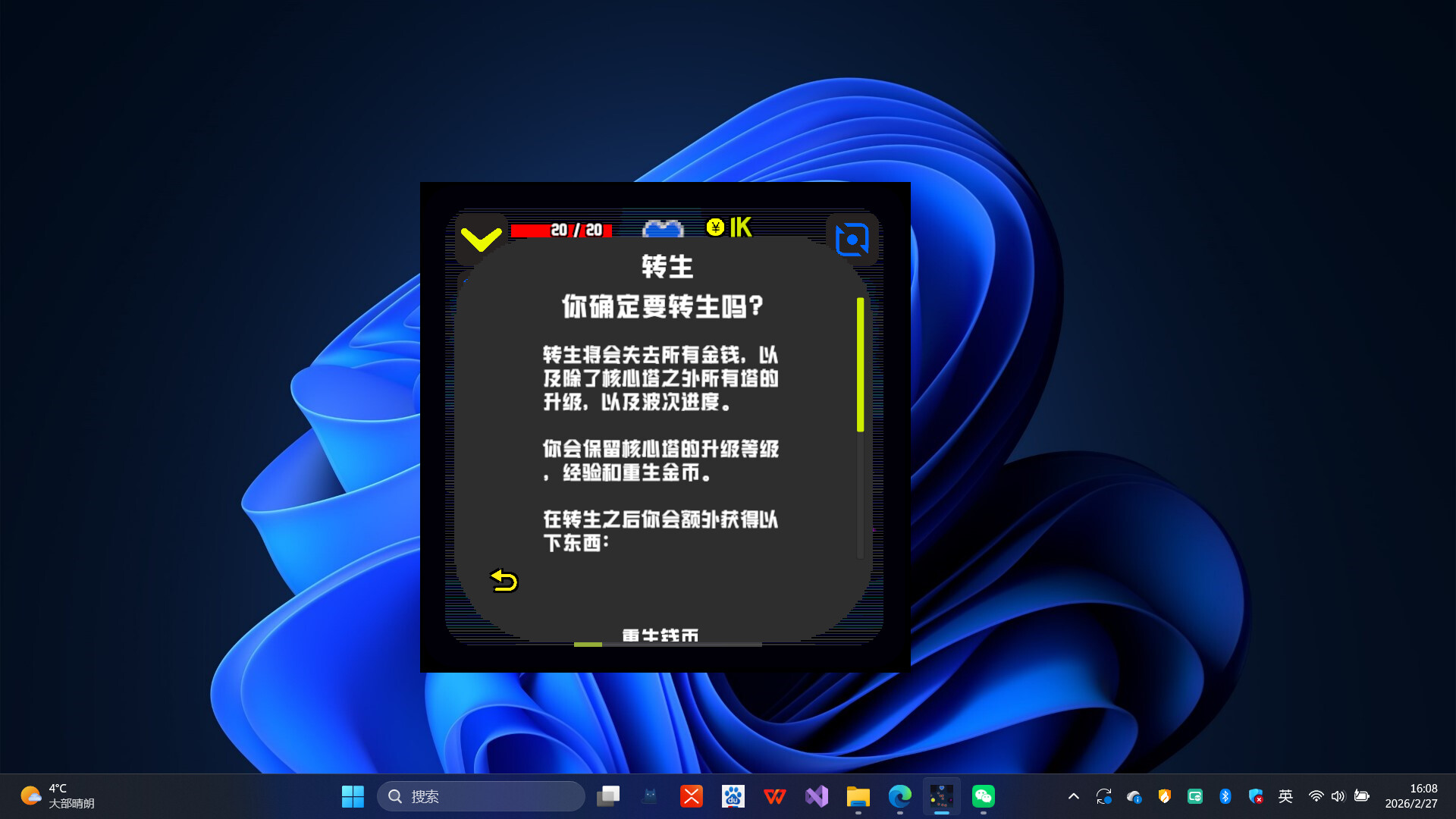This screenshot has width=1456, height=819.
Task: Open WeChat from the taskbar
Action: [983, 796]
